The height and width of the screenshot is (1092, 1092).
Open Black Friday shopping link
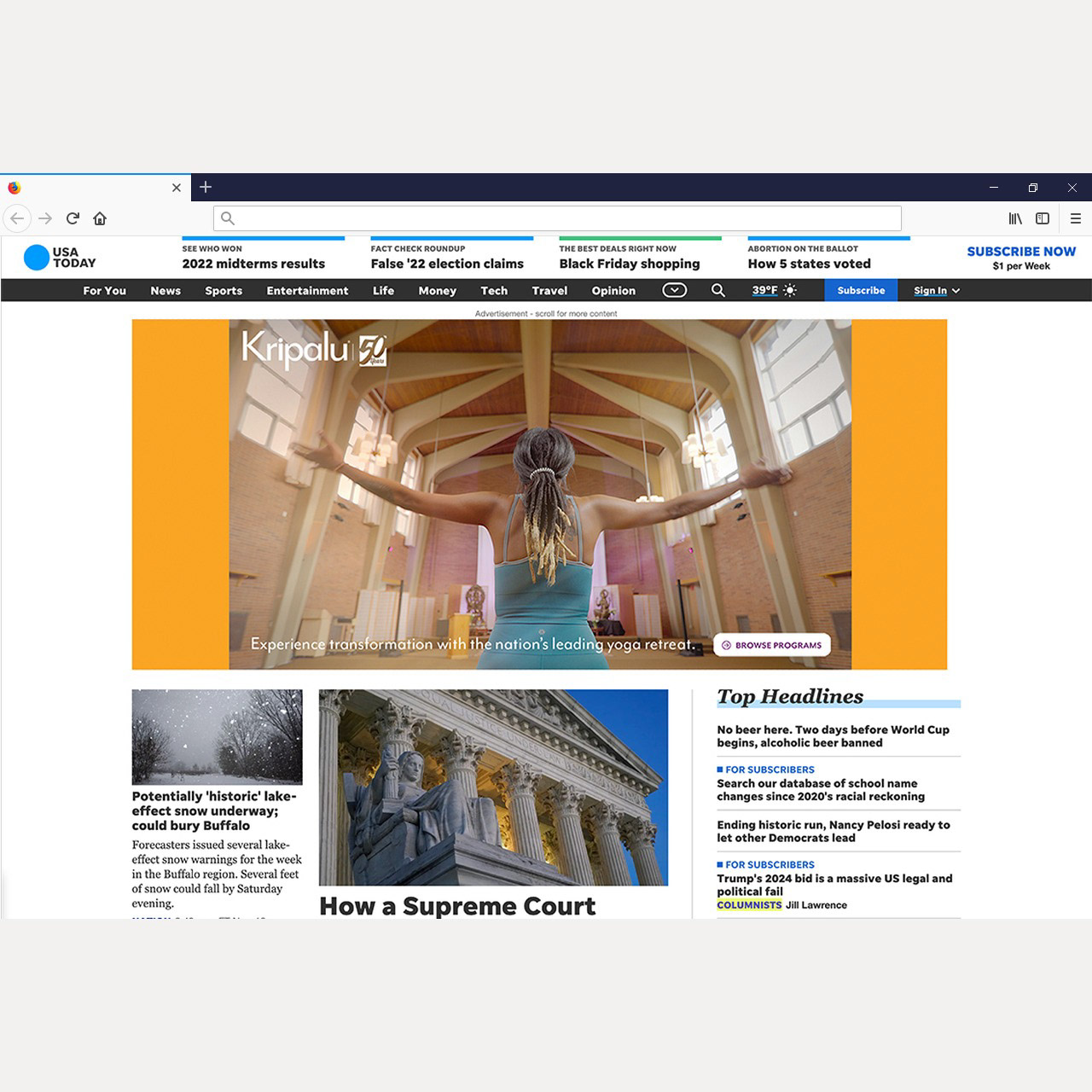[x=630, y=264]
